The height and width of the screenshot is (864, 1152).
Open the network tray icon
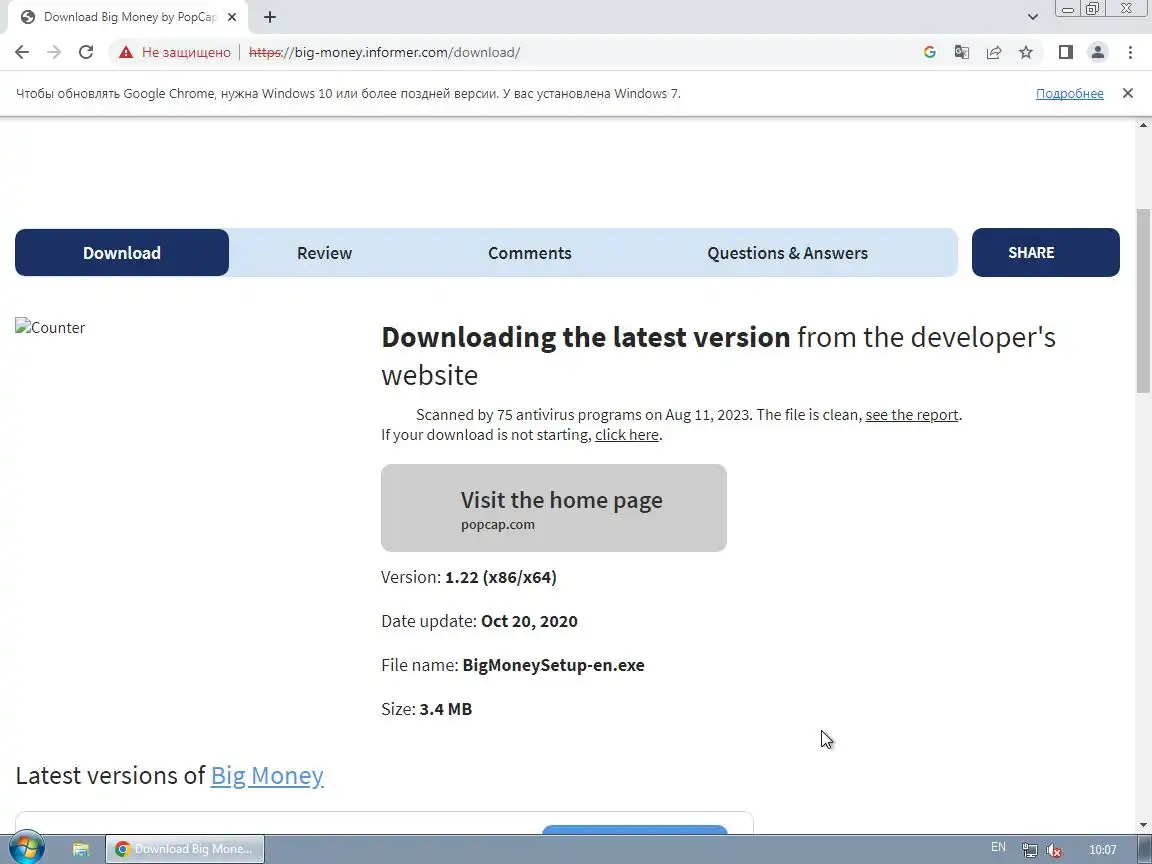coord(1029,850)
